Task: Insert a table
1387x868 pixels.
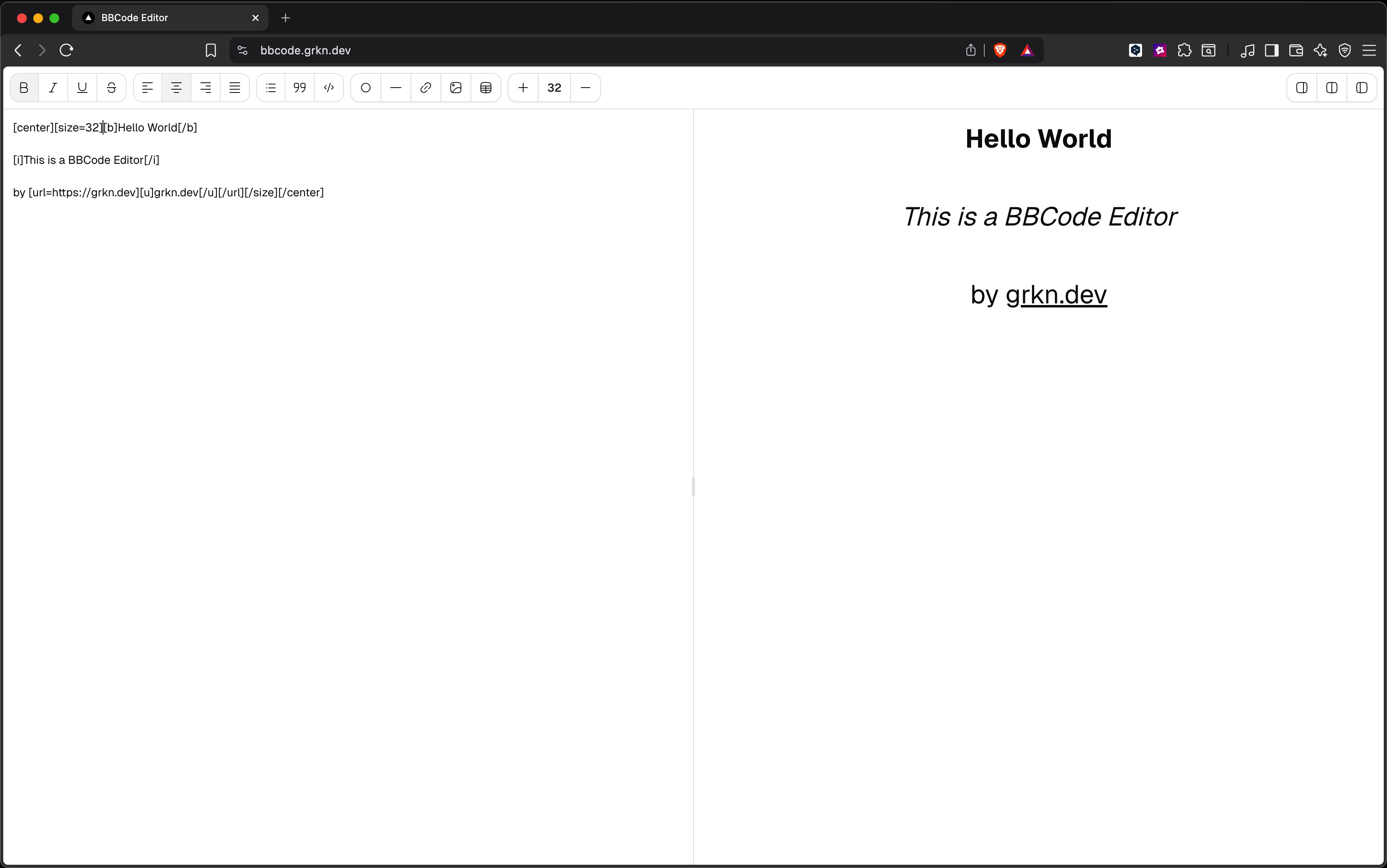Action: (485, 88)
